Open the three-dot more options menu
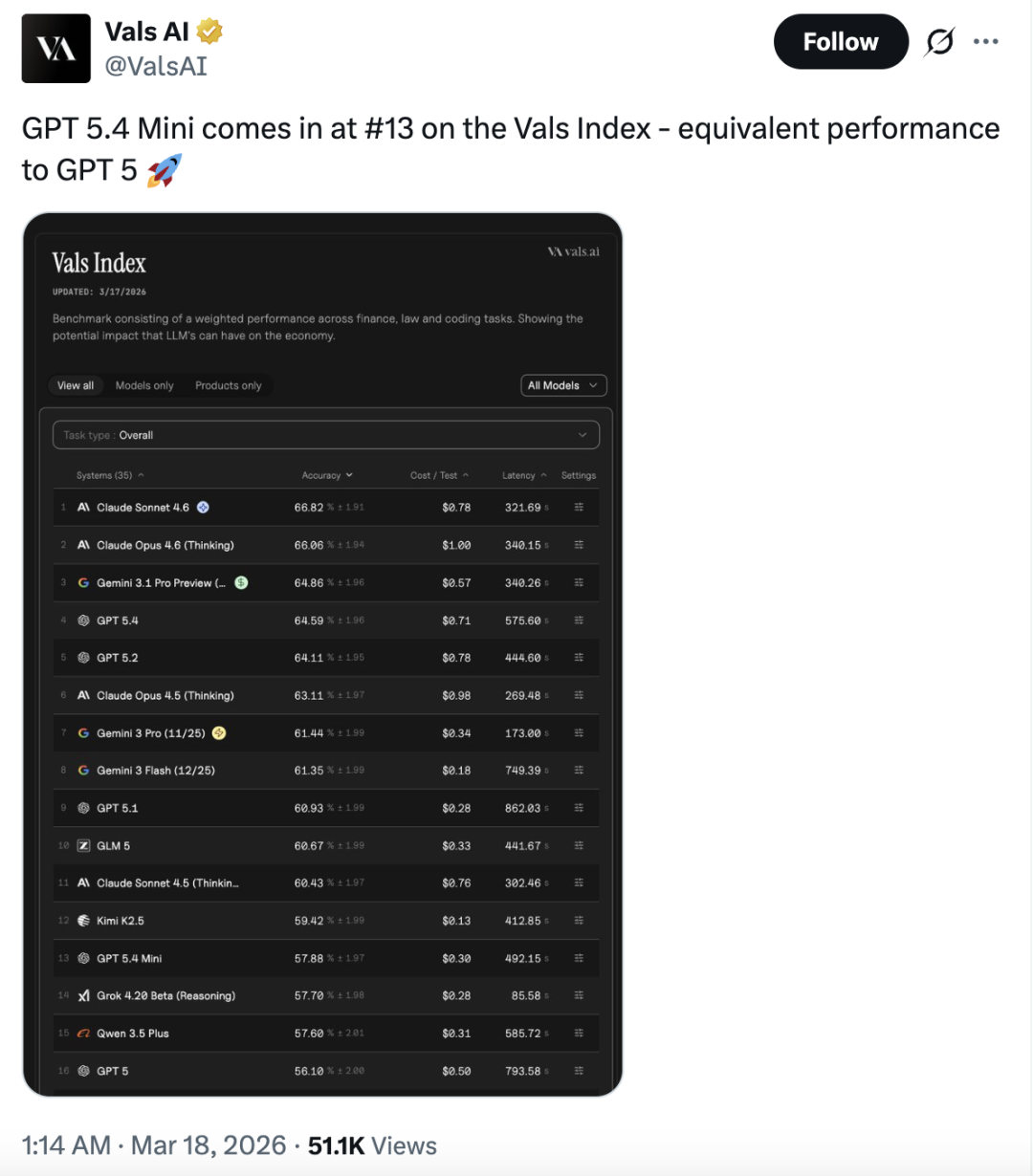The width and height of the screenshot is (1033, 1176). [x=985, y=42]
